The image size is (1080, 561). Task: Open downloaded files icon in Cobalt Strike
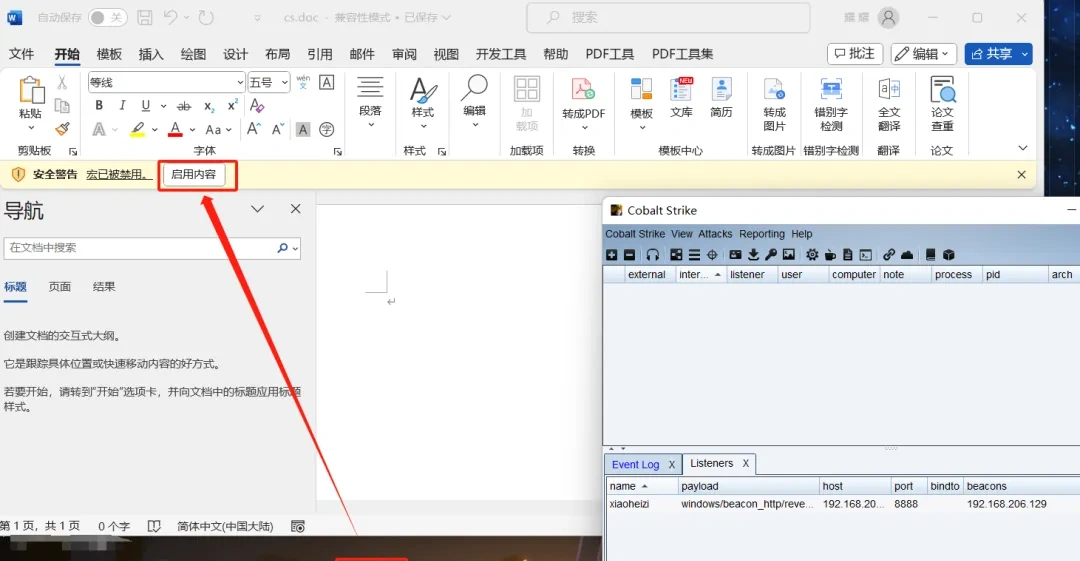click(754, 255)
